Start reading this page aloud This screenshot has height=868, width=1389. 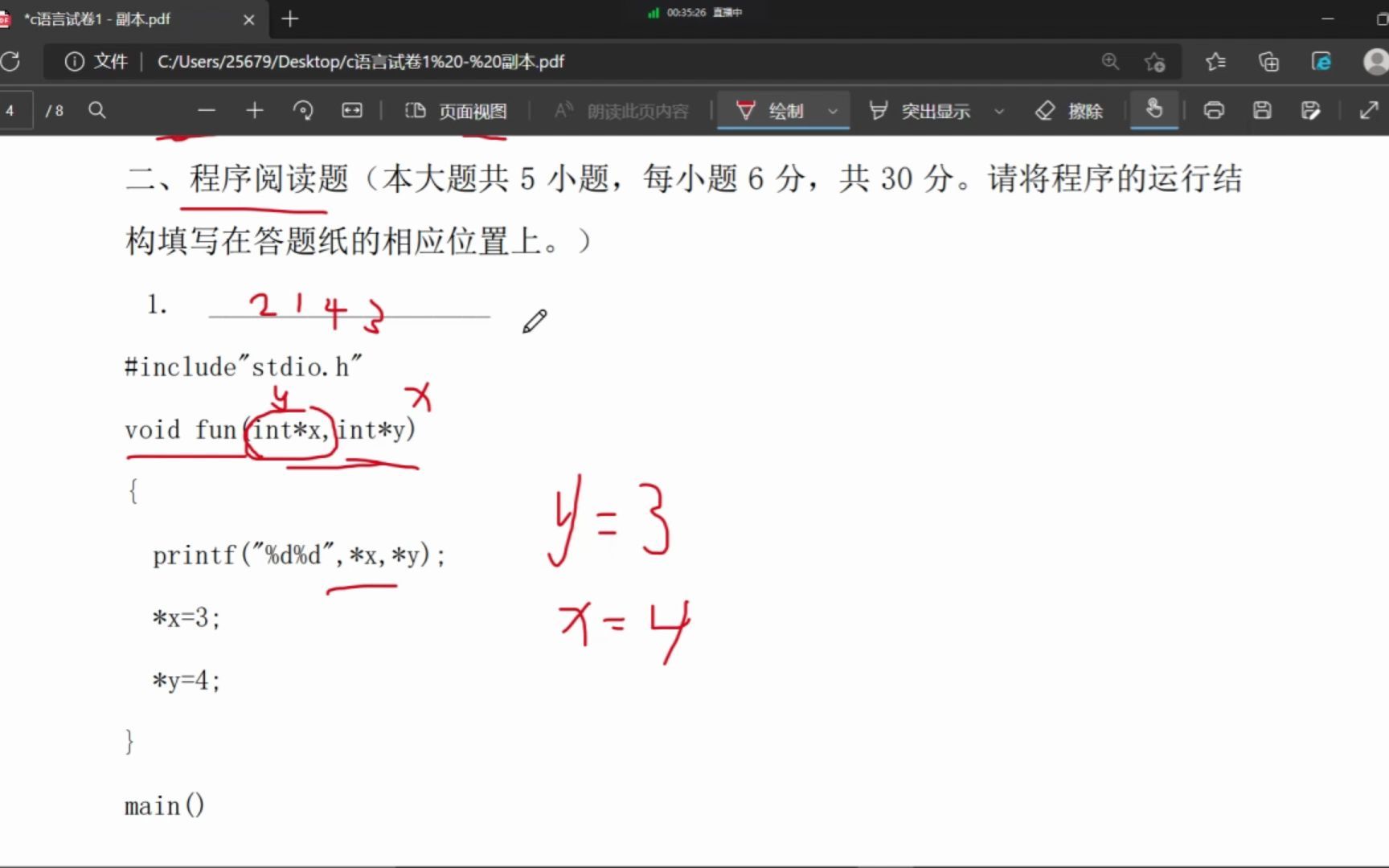coord(619,111)
